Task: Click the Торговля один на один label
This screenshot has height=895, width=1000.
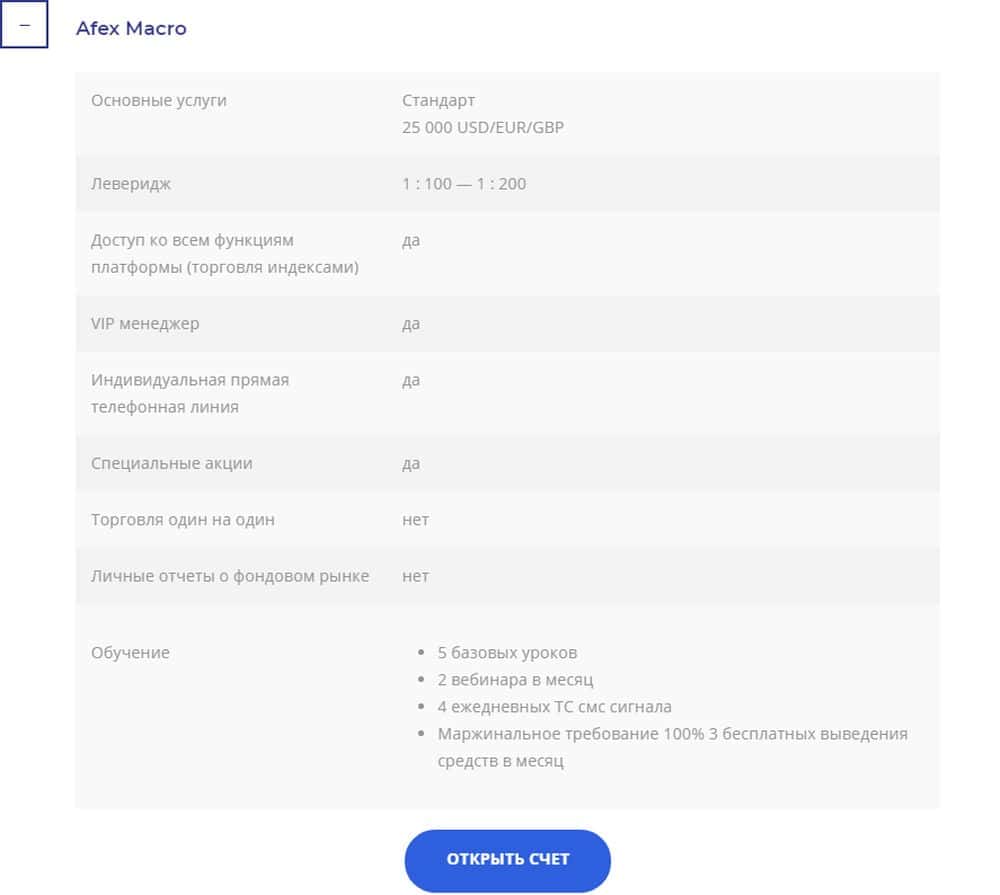Action: pyautogui.click(x=183, y=520)
